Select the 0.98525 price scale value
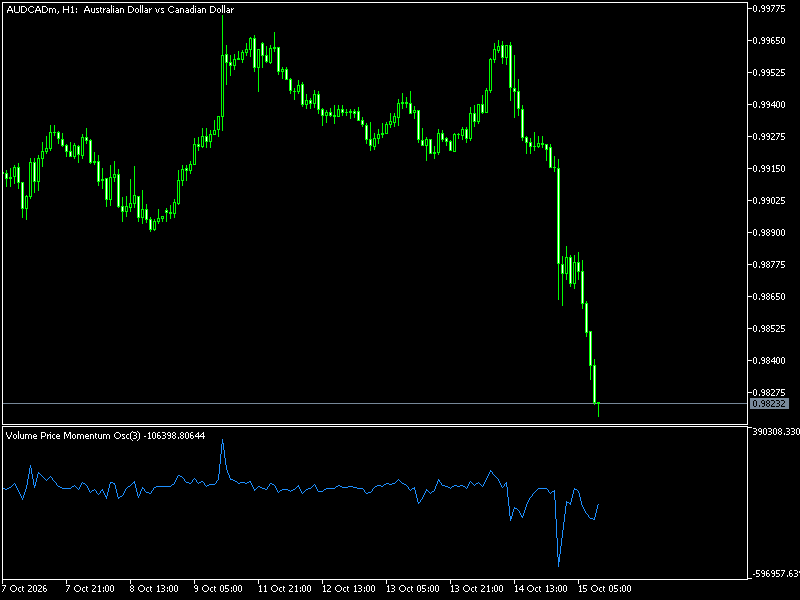This screenshot has width=800, height=600. tap(771, 329)
